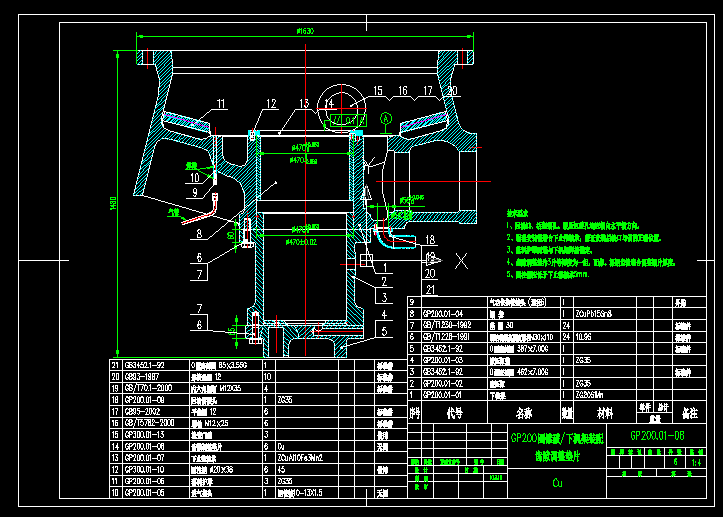
Task: Click code 'GP200.01-03' in parts list
Action: pyautogui.click(x=443, y=360)
